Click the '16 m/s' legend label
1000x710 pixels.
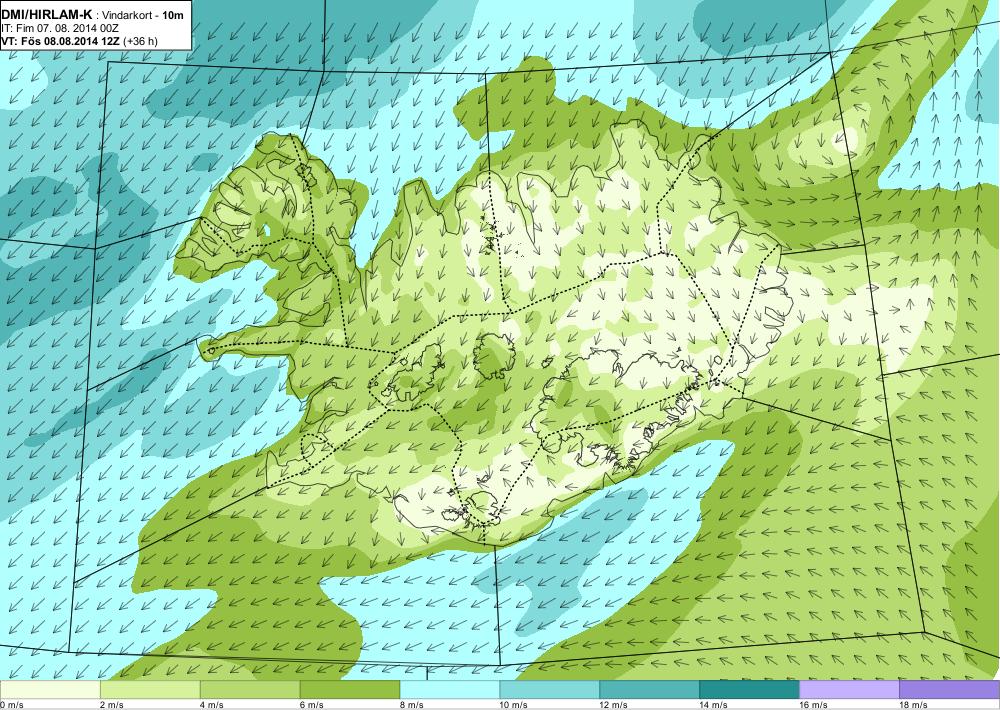[814, 705]
